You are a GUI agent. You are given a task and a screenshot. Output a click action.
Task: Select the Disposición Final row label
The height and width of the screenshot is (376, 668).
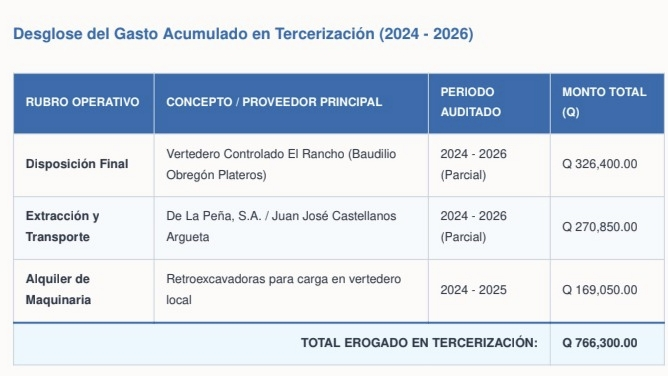pos(77,164)
